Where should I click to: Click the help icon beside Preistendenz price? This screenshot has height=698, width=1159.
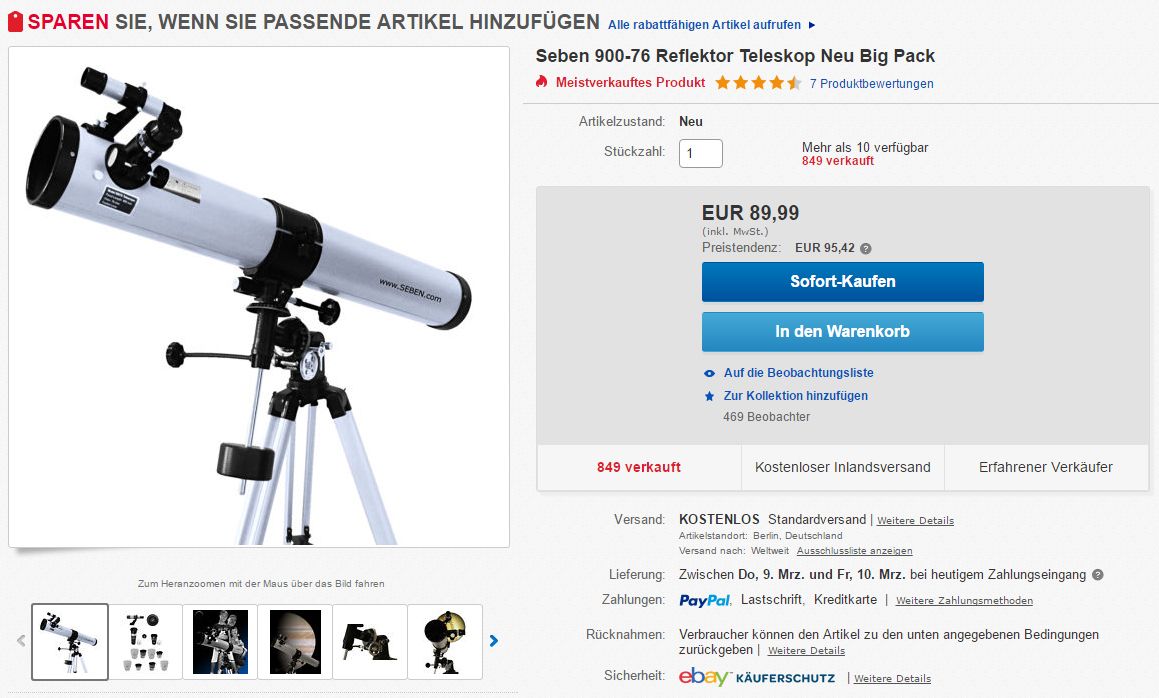point(866,249)
